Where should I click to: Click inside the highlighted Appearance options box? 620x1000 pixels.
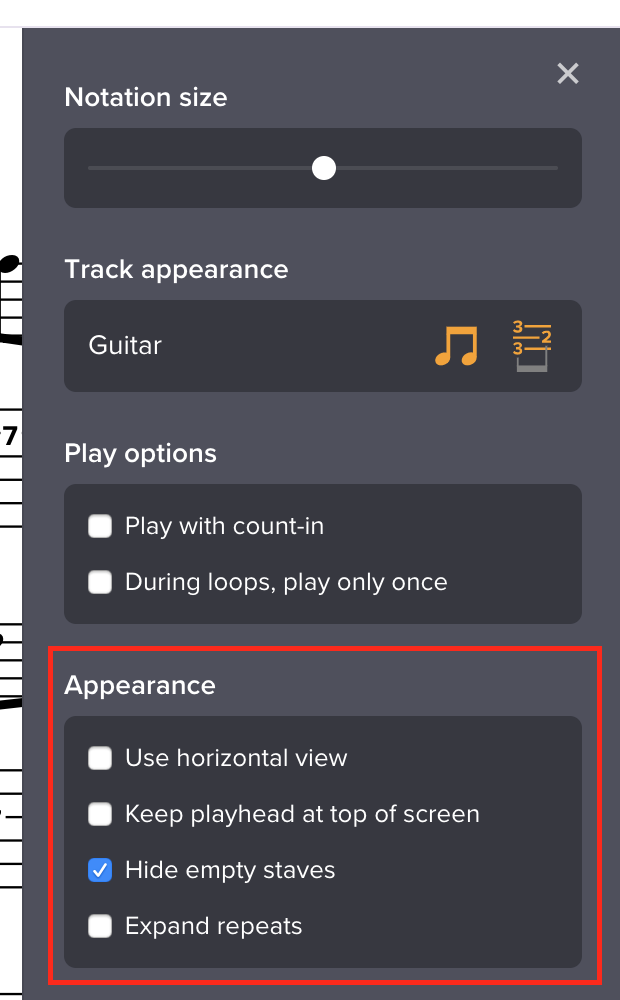pos(323,842)
